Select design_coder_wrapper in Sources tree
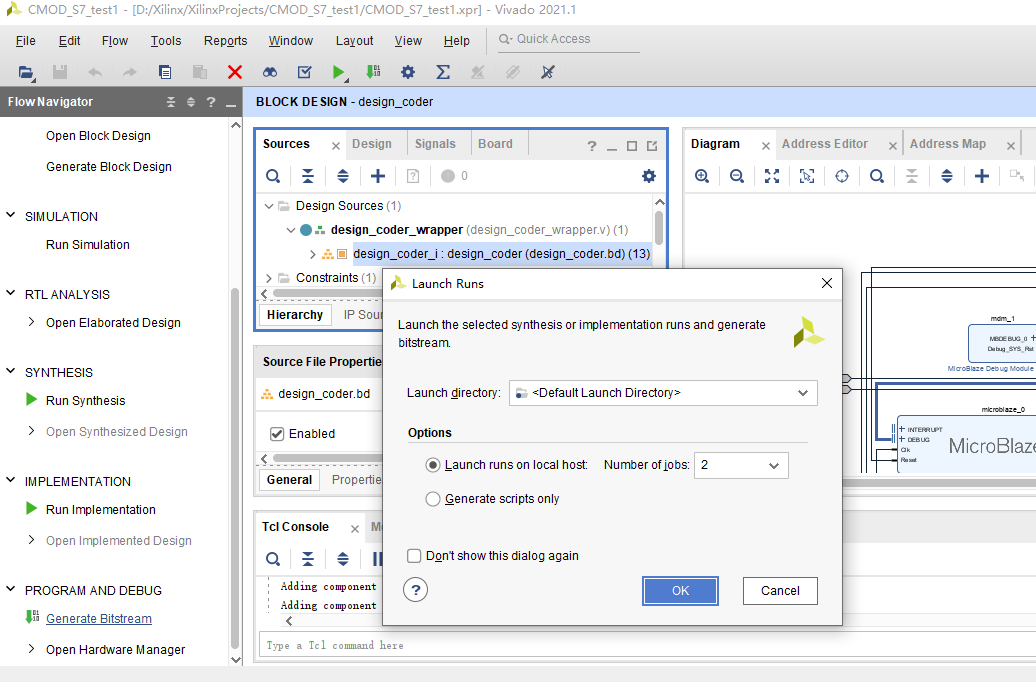 pyautogui.click(x=396, y=230)
